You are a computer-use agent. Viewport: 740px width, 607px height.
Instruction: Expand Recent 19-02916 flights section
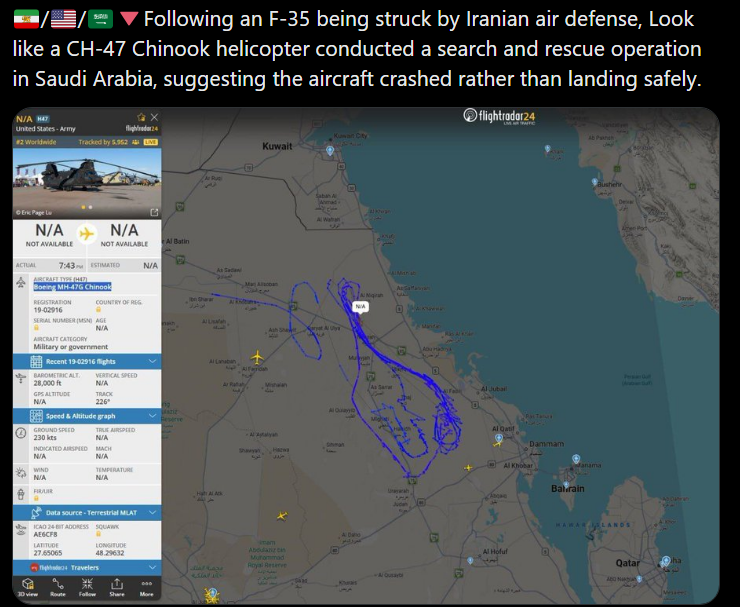click(87, 362)
